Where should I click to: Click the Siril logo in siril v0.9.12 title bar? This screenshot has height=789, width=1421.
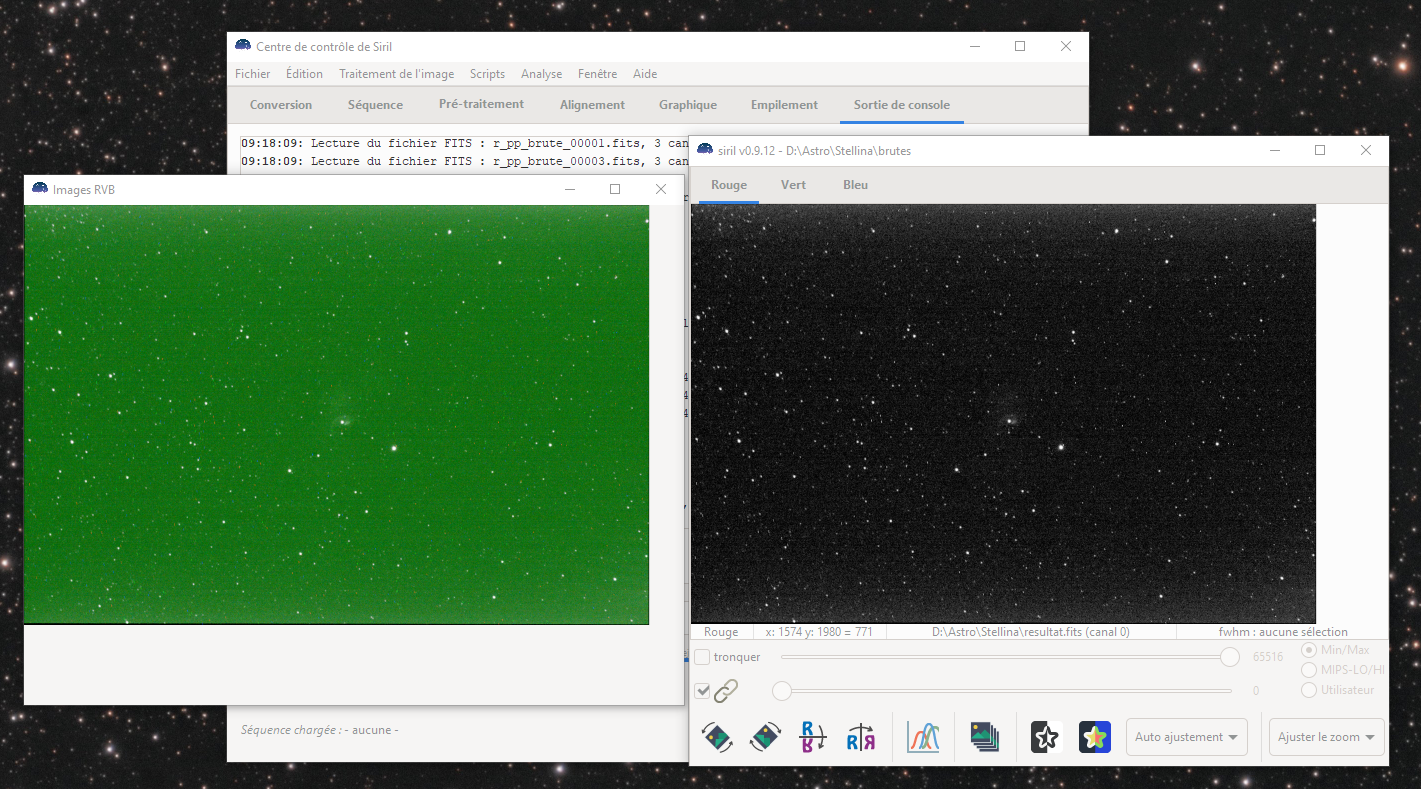[x=705, y=150]
